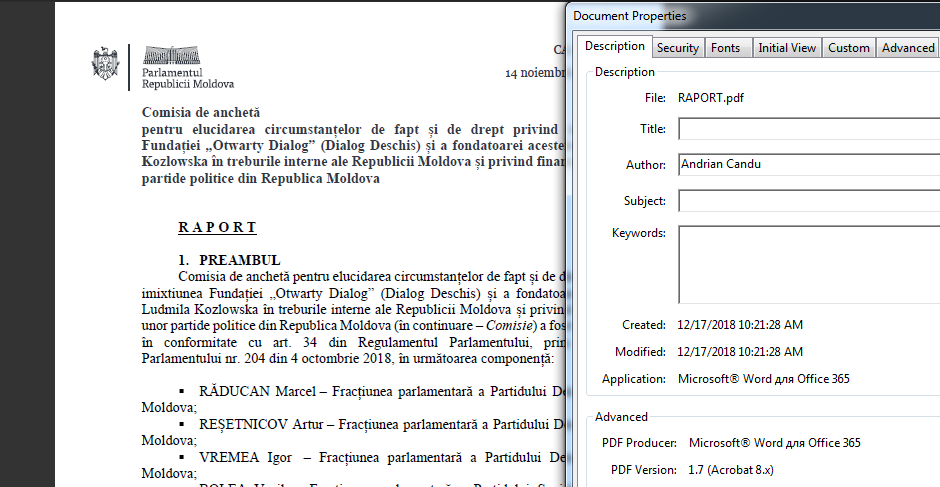Select the Description tab
Viewport: 940px width, 487px height.
[614, 46]
